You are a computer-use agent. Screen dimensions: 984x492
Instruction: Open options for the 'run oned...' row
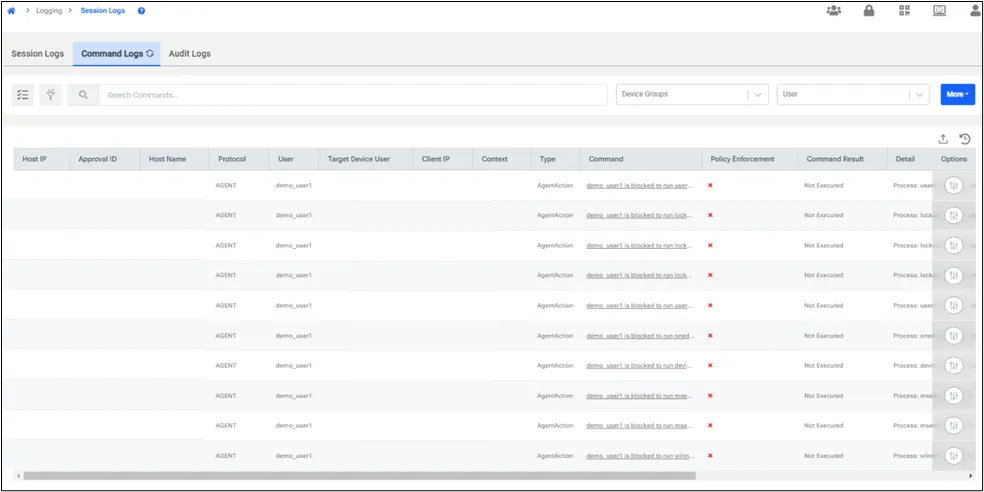(x=953, y=336)
